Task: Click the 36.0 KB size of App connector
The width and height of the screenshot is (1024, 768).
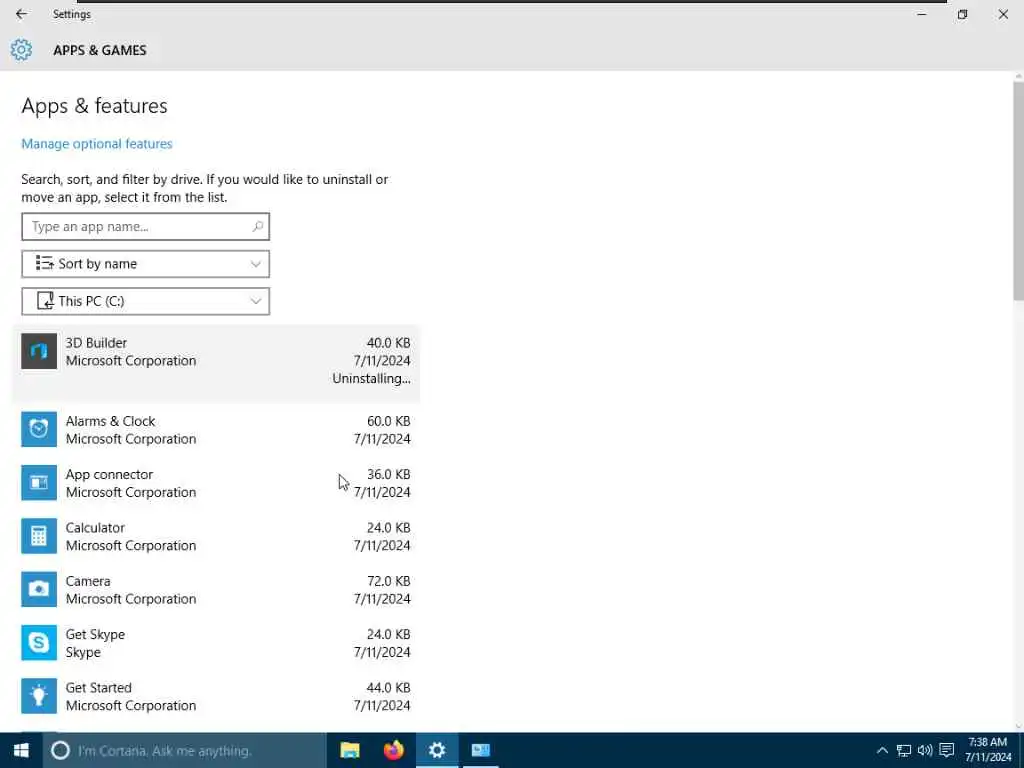Action: coord(388,475)
